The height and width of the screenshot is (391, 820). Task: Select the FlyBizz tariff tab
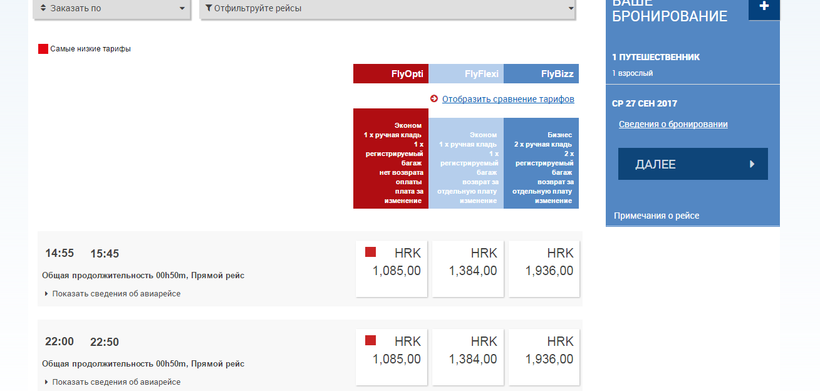tap(541, 74)
